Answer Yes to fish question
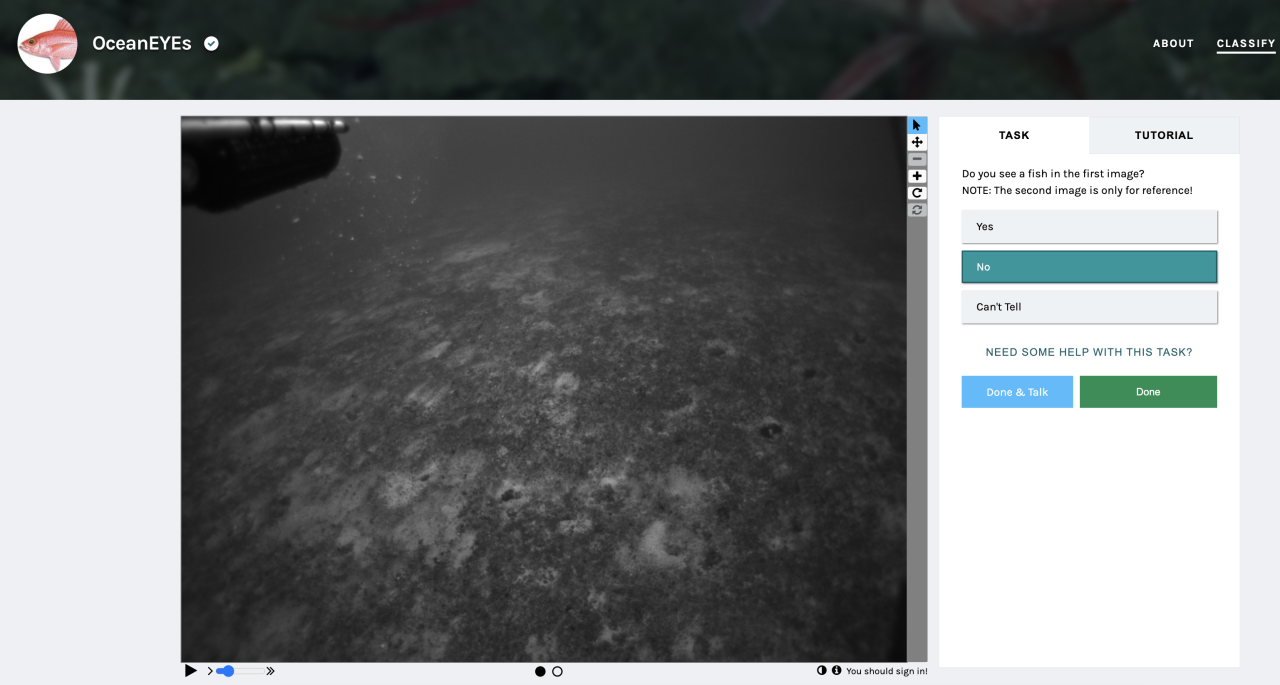Screen dimensions: 1280x685 (x=1089, y=226)
